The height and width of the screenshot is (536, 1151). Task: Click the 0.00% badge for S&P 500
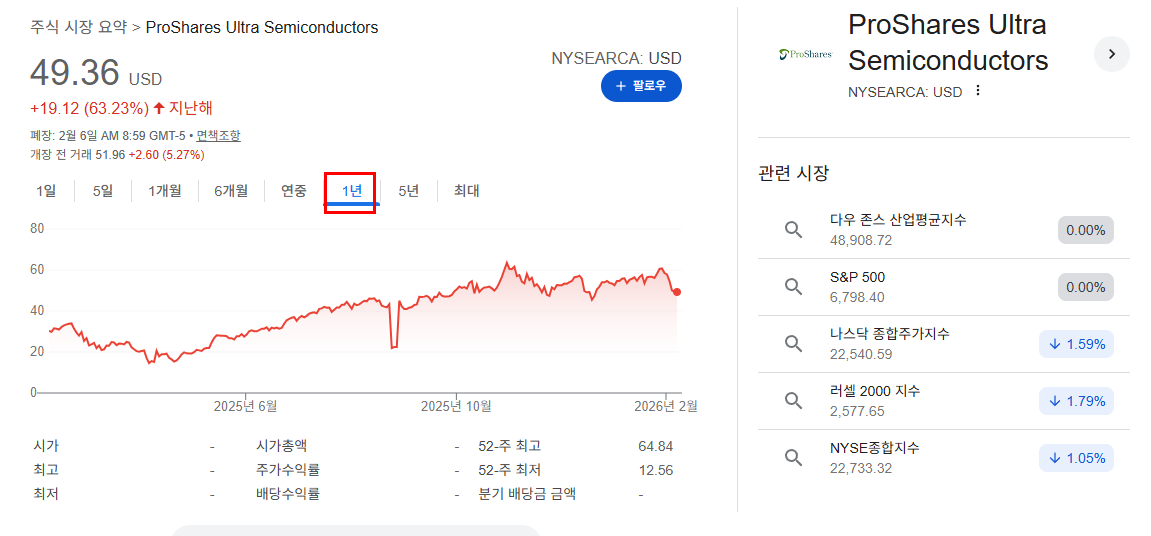[x=1086, y=287]
